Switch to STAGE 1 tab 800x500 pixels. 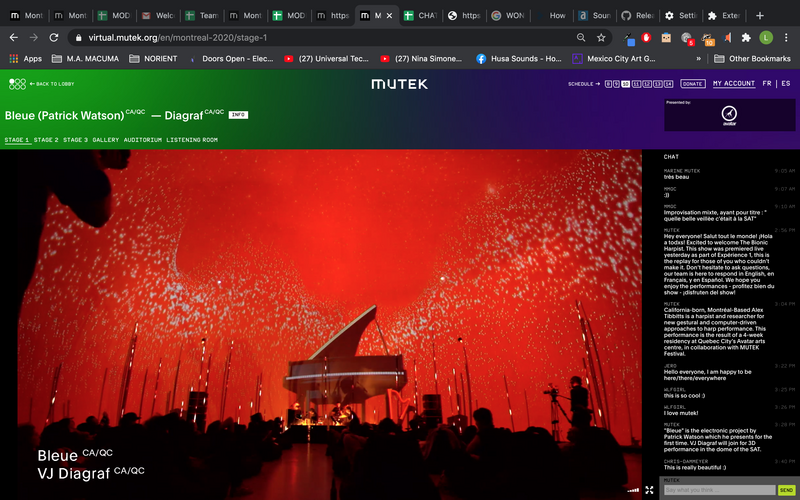coord(17,140)
